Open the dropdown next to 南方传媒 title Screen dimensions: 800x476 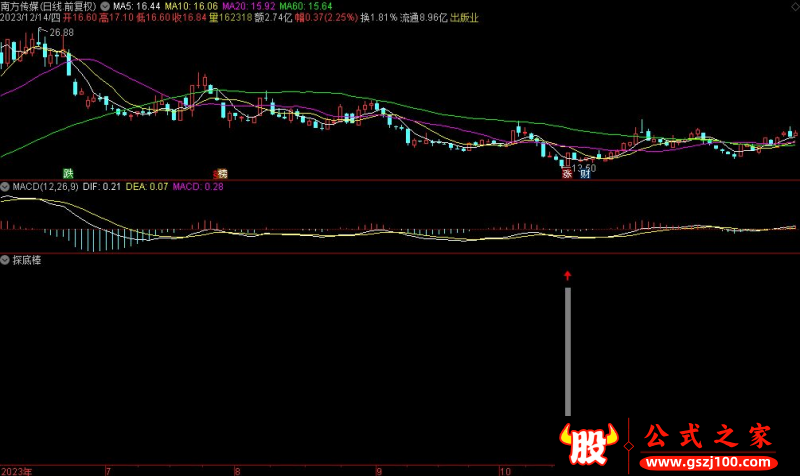click(105, 6)
